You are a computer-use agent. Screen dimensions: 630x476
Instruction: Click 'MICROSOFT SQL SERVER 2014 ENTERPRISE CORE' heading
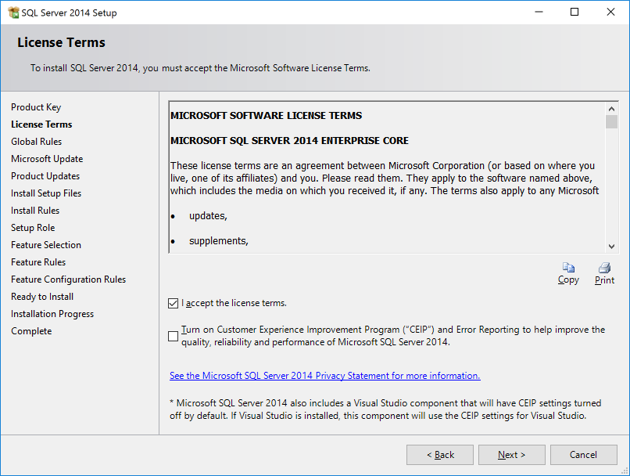pyautogui.click(x=289, y=141)
